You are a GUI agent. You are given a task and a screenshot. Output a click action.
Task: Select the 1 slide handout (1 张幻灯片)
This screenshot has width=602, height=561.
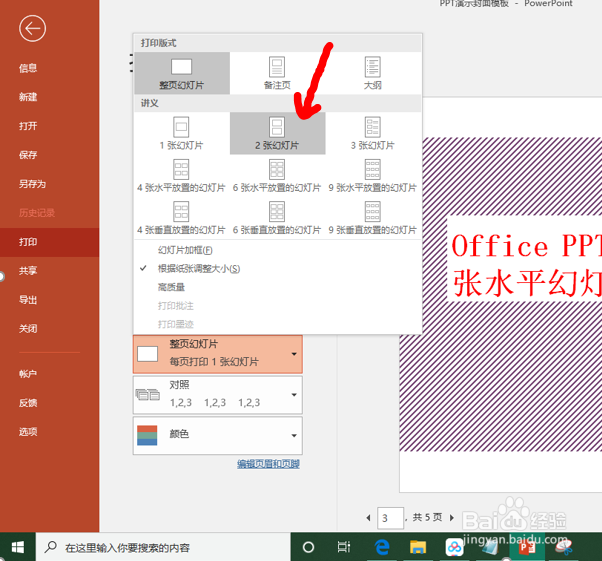[182, 133]
